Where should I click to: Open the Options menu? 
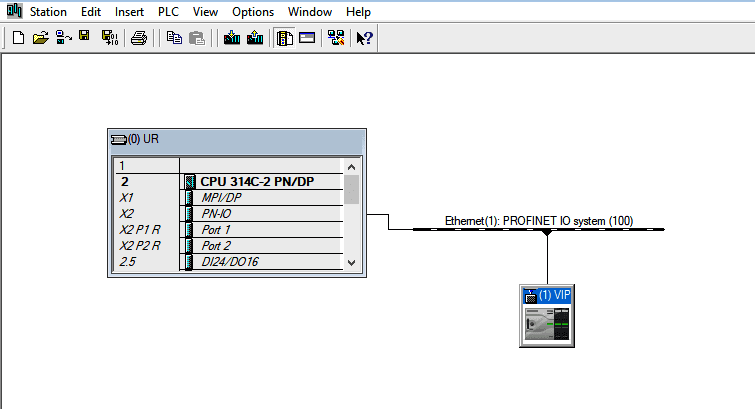(253, 12)
